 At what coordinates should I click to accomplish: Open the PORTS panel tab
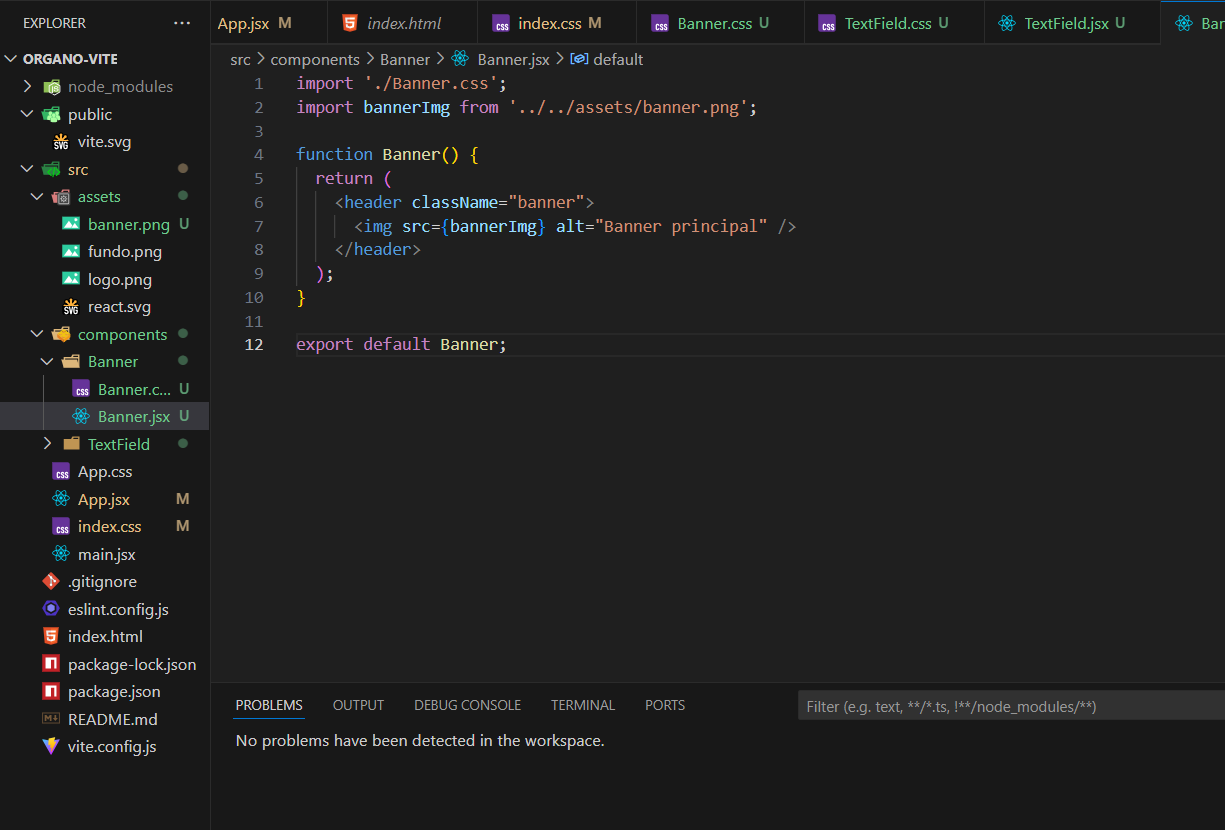665,705
